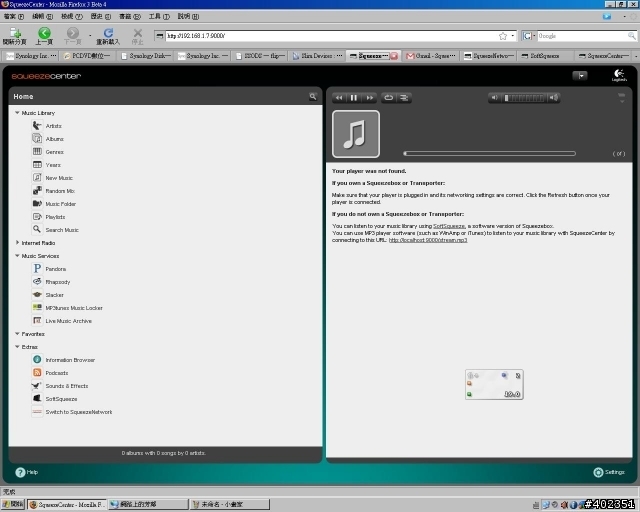Open the Random Mix icon

coord(37,191)
